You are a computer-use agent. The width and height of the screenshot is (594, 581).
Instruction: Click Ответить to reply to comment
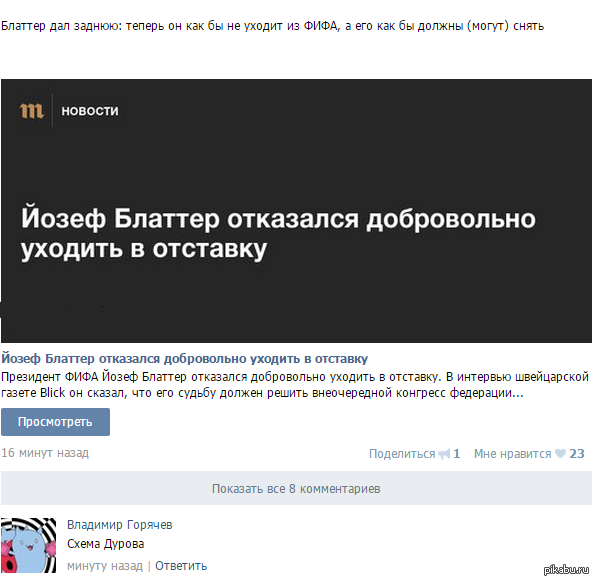(x=181, y=566)
